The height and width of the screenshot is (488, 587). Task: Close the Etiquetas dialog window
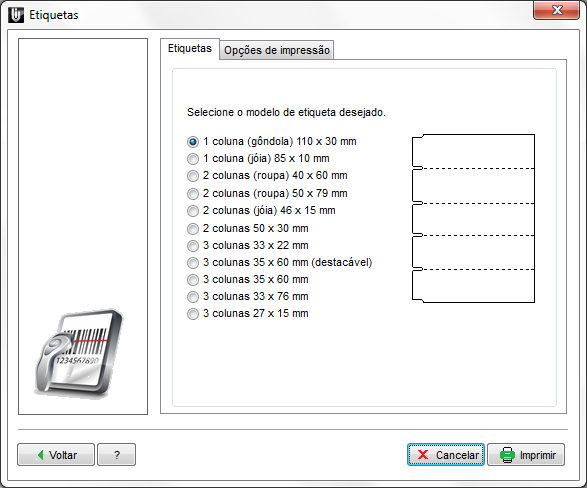pyautogui.click(x=557, y=10)
